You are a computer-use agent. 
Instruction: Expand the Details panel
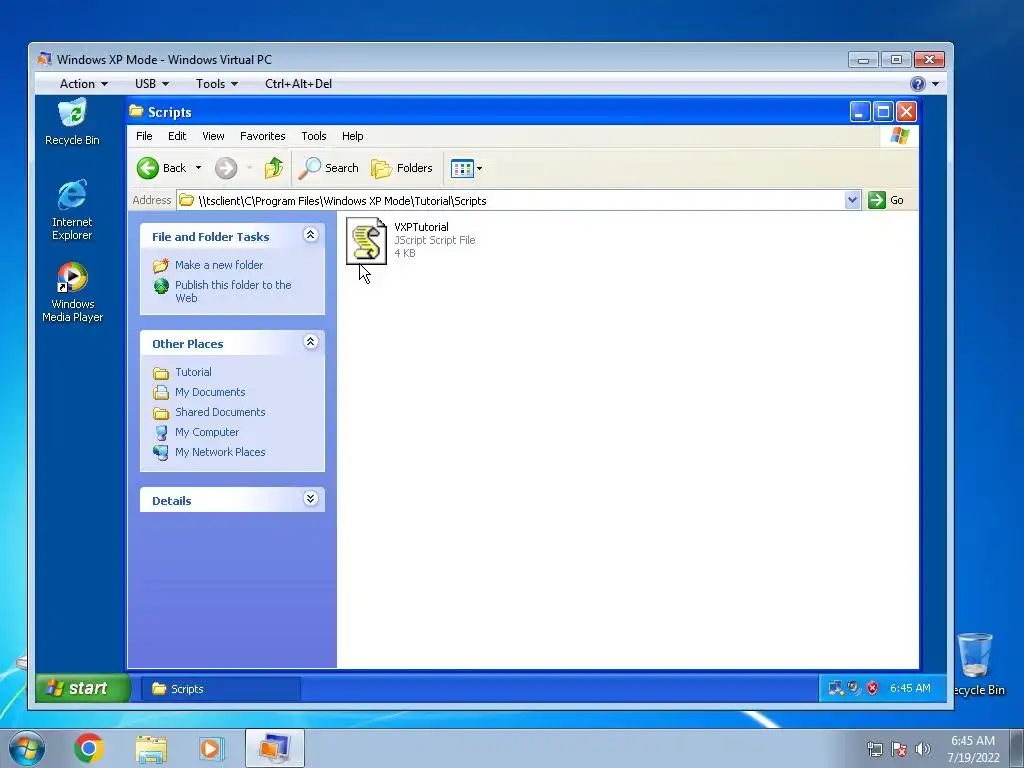(311, 499)
